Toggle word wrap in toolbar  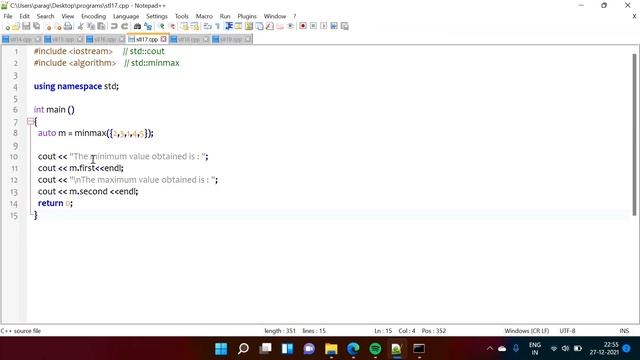[207, 27]
